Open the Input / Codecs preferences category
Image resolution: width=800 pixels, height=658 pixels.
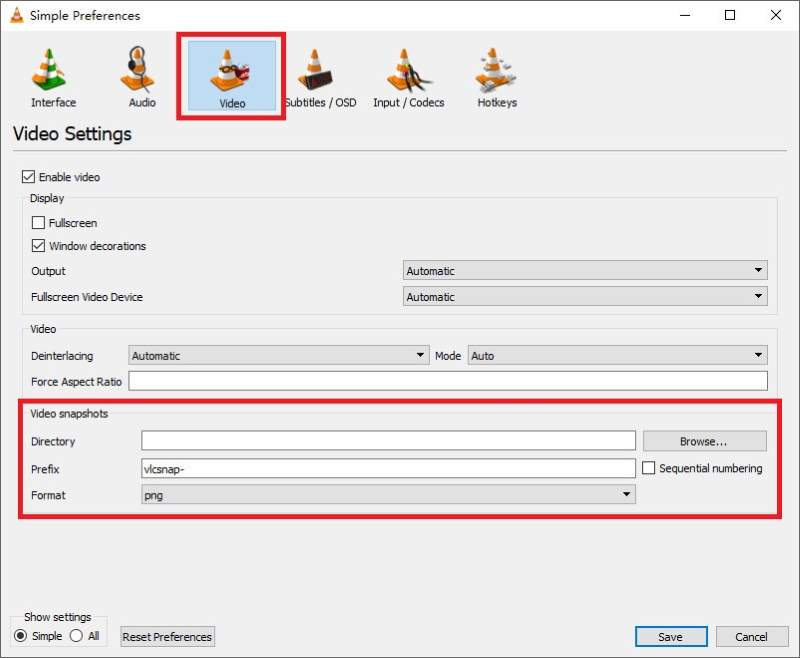click(408, 78)
